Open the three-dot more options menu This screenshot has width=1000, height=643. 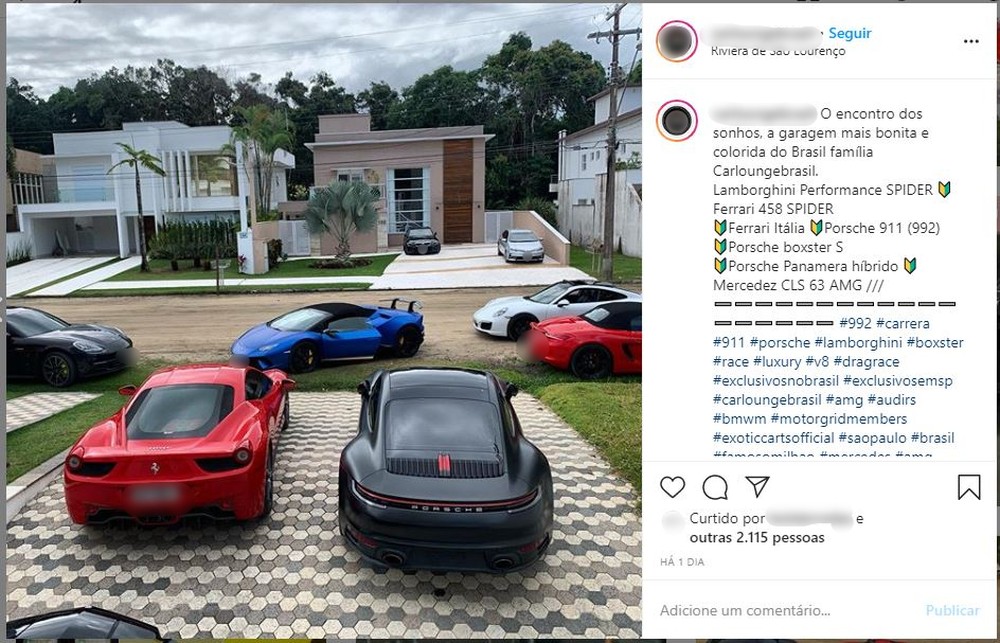click(971, 41)
